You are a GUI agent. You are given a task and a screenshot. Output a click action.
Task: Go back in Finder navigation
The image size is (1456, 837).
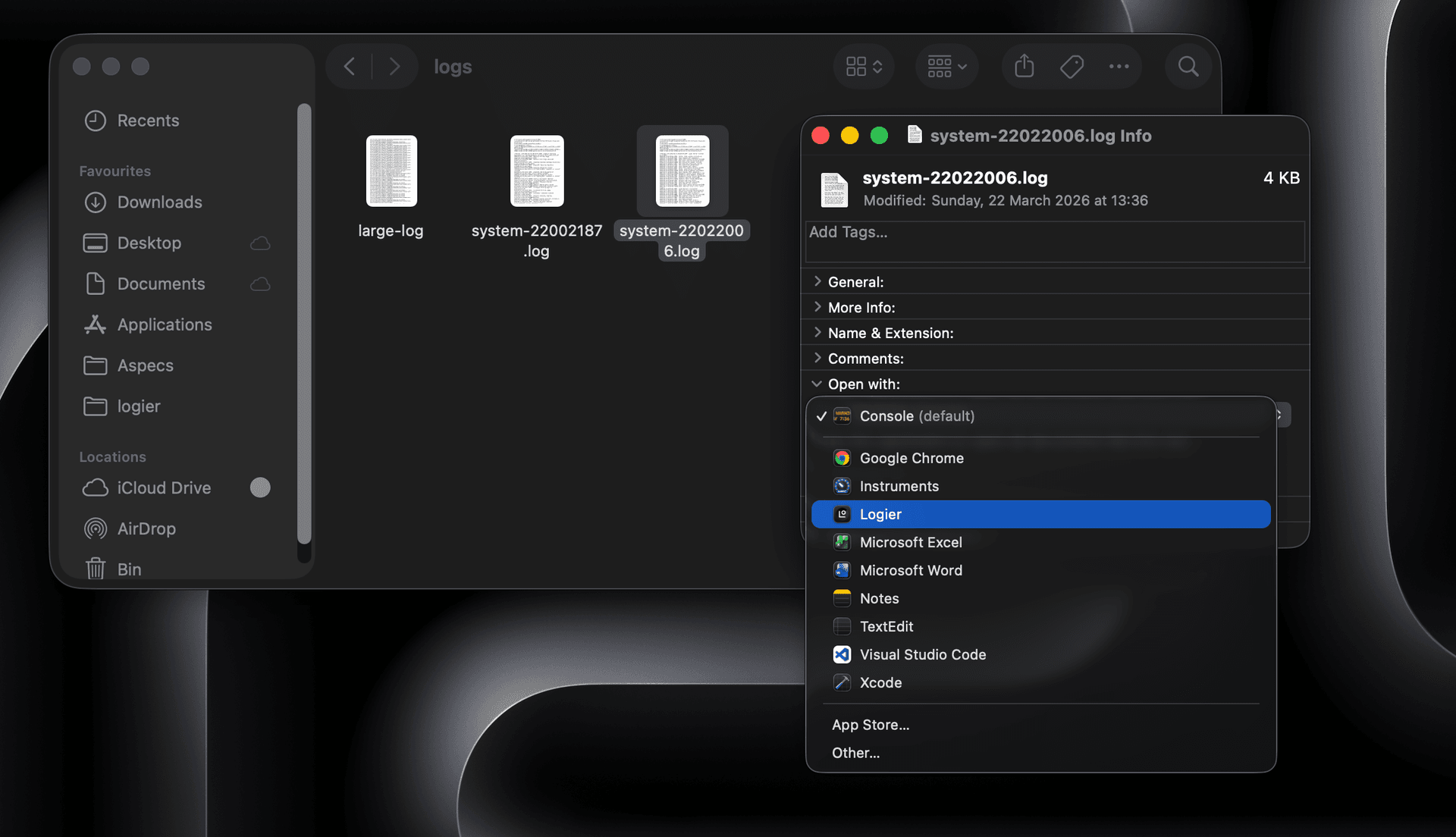pos(350,67)
